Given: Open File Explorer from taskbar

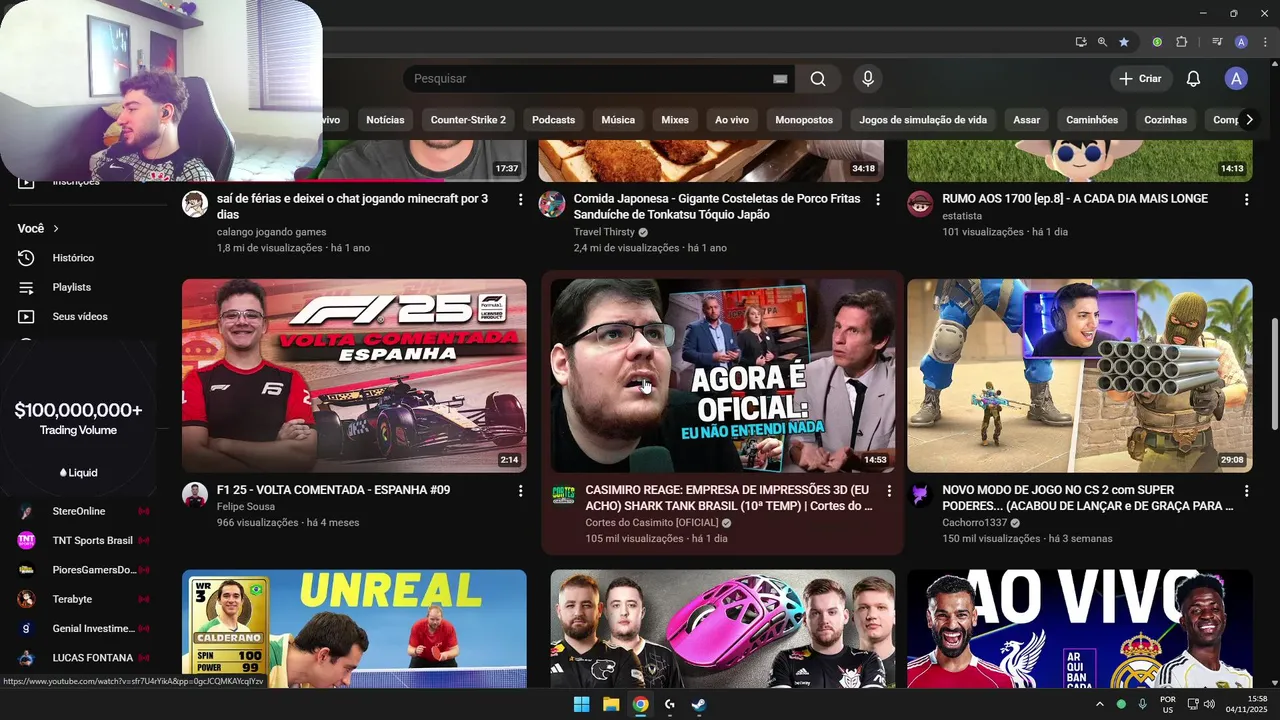Looking at the screenshot, I should click(611, 704).
